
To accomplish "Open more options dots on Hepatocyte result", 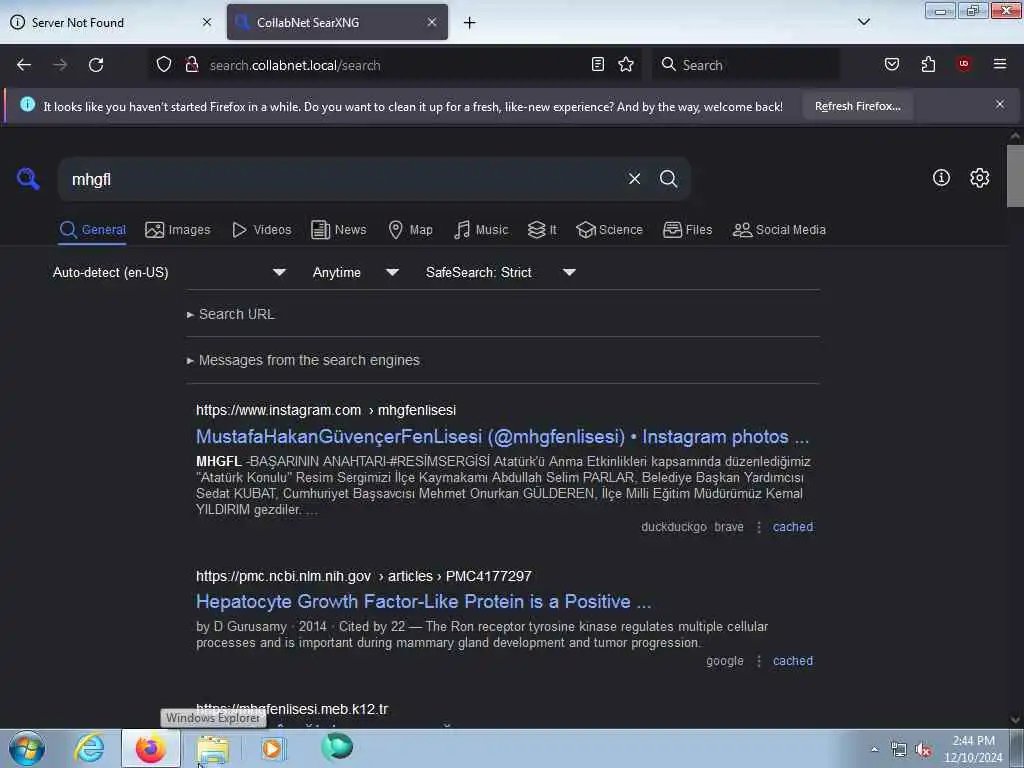I will tap(758, 661).
